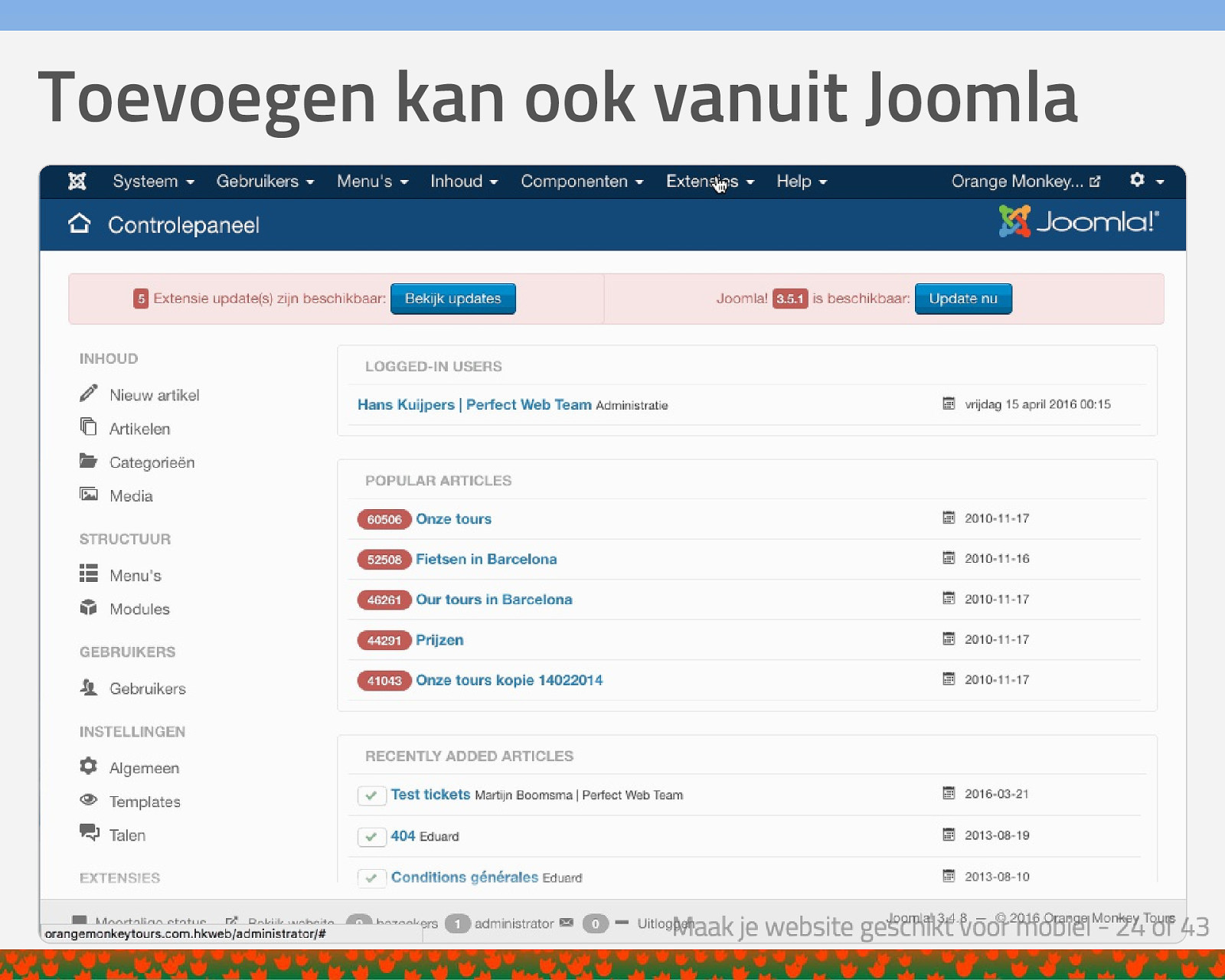Click calendar icon beside 2016-03-21

pos(949,793)
